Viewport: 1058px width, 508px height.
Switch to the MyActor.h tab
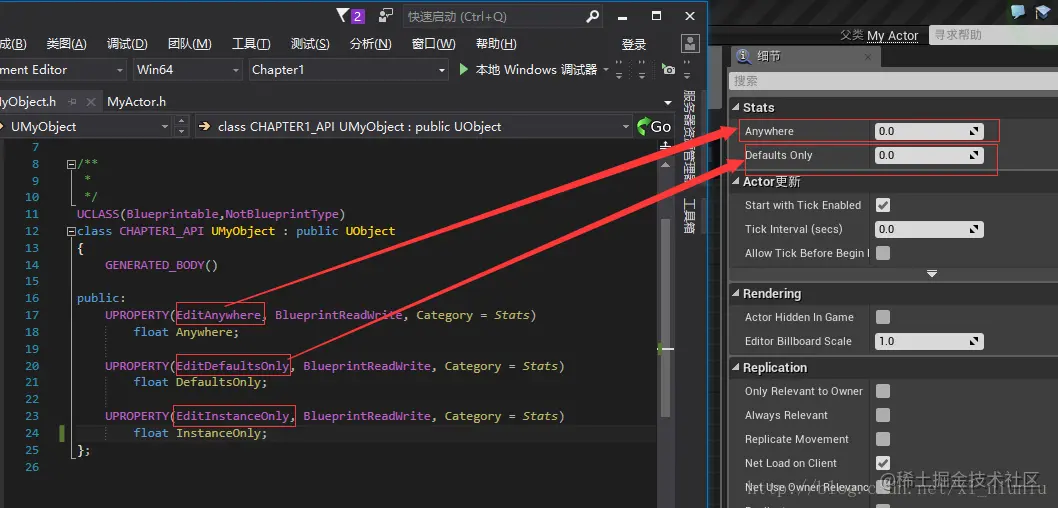click(136, 102)
